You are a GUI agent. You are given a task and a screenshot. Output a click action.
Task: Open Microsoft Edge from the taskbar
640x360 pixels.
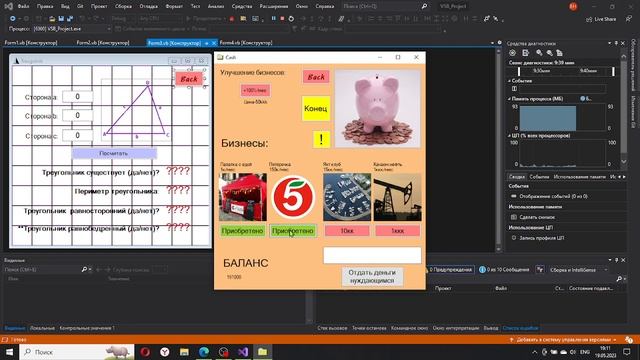pos(204,352)
